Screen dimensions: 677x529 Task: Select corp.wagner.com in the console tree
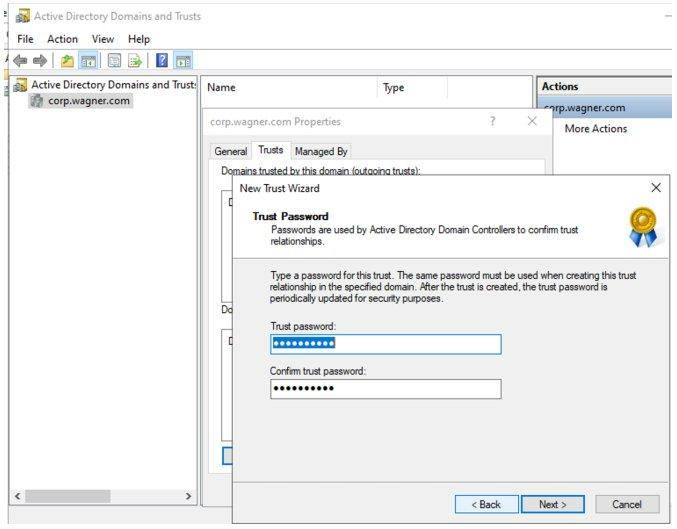pos(89,101)
